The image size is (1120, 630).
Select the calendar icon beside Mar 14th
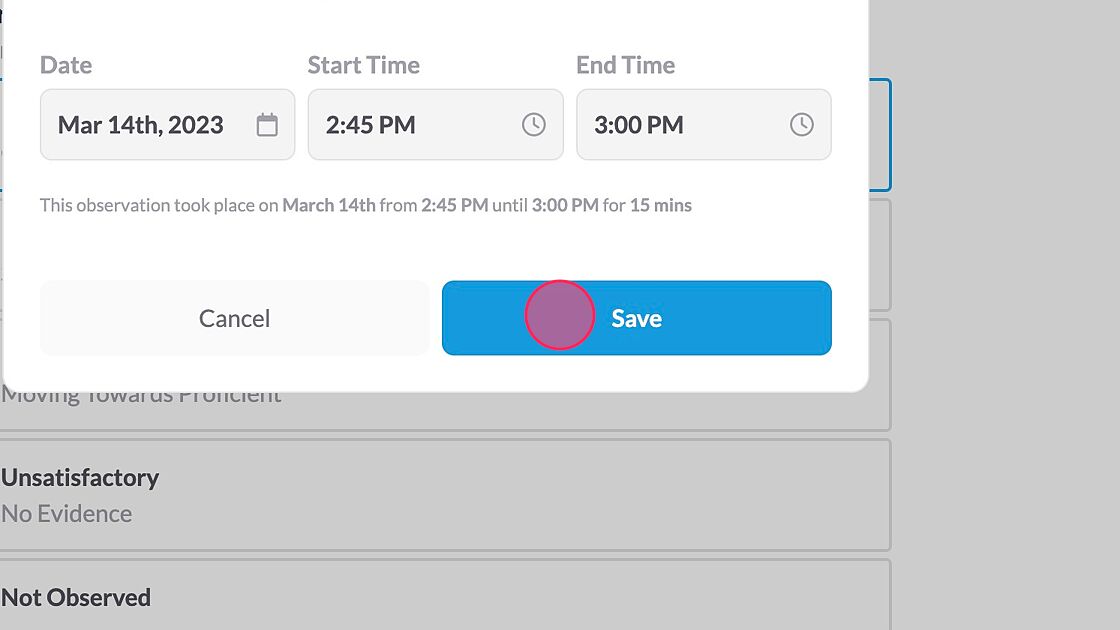[267, 124]
